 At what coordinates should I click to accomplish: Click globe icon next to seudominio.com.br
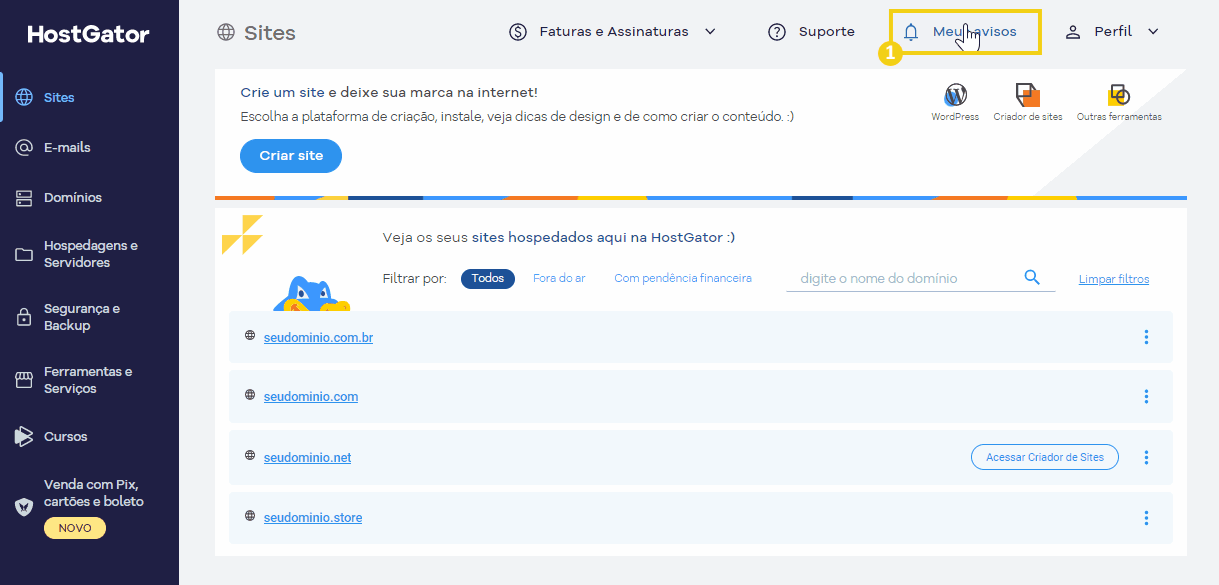(250, 335)
